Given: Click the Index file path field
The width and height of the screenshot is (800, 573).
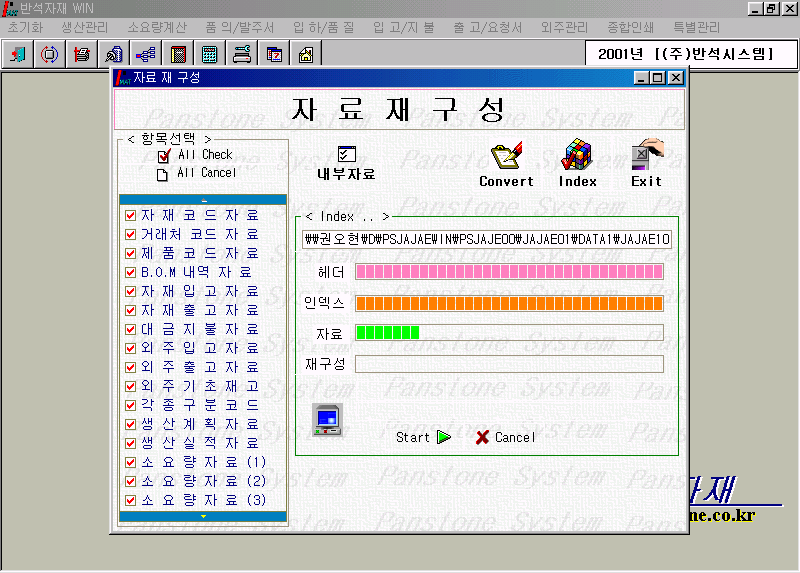Looking at the screenshot, I should [x=487, y=240].
